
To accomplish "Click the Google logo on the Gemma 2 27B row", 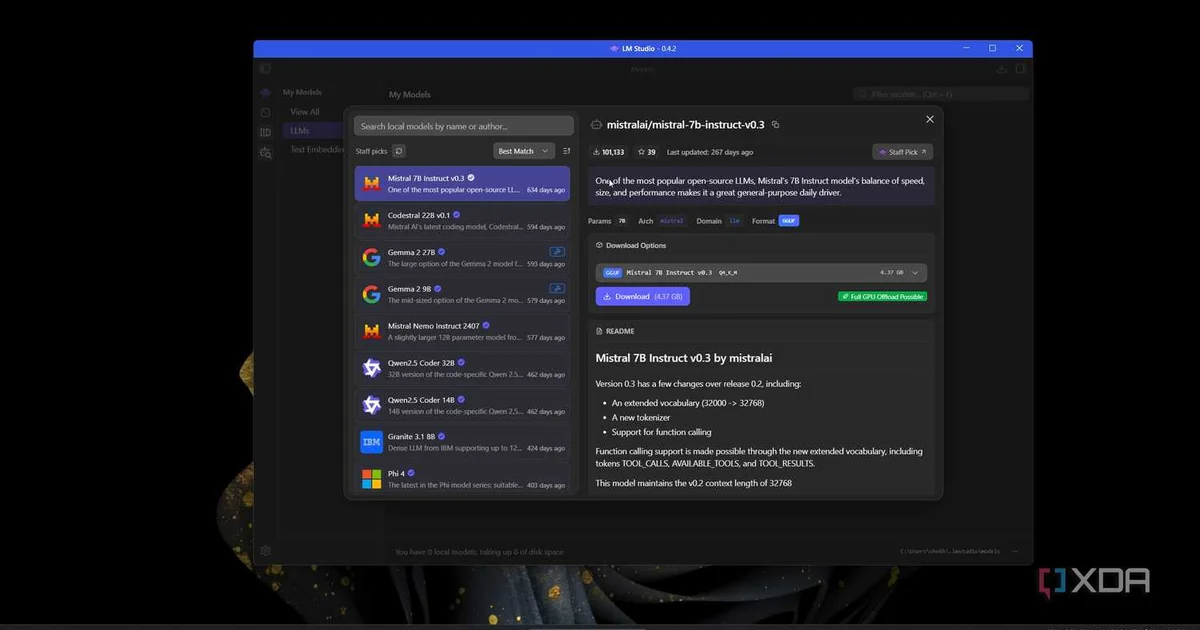I will coord(372,257).
